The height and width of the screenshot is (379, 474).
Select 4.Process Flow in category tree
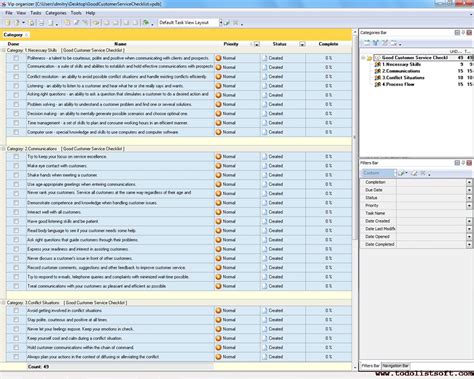coord(398,85)
